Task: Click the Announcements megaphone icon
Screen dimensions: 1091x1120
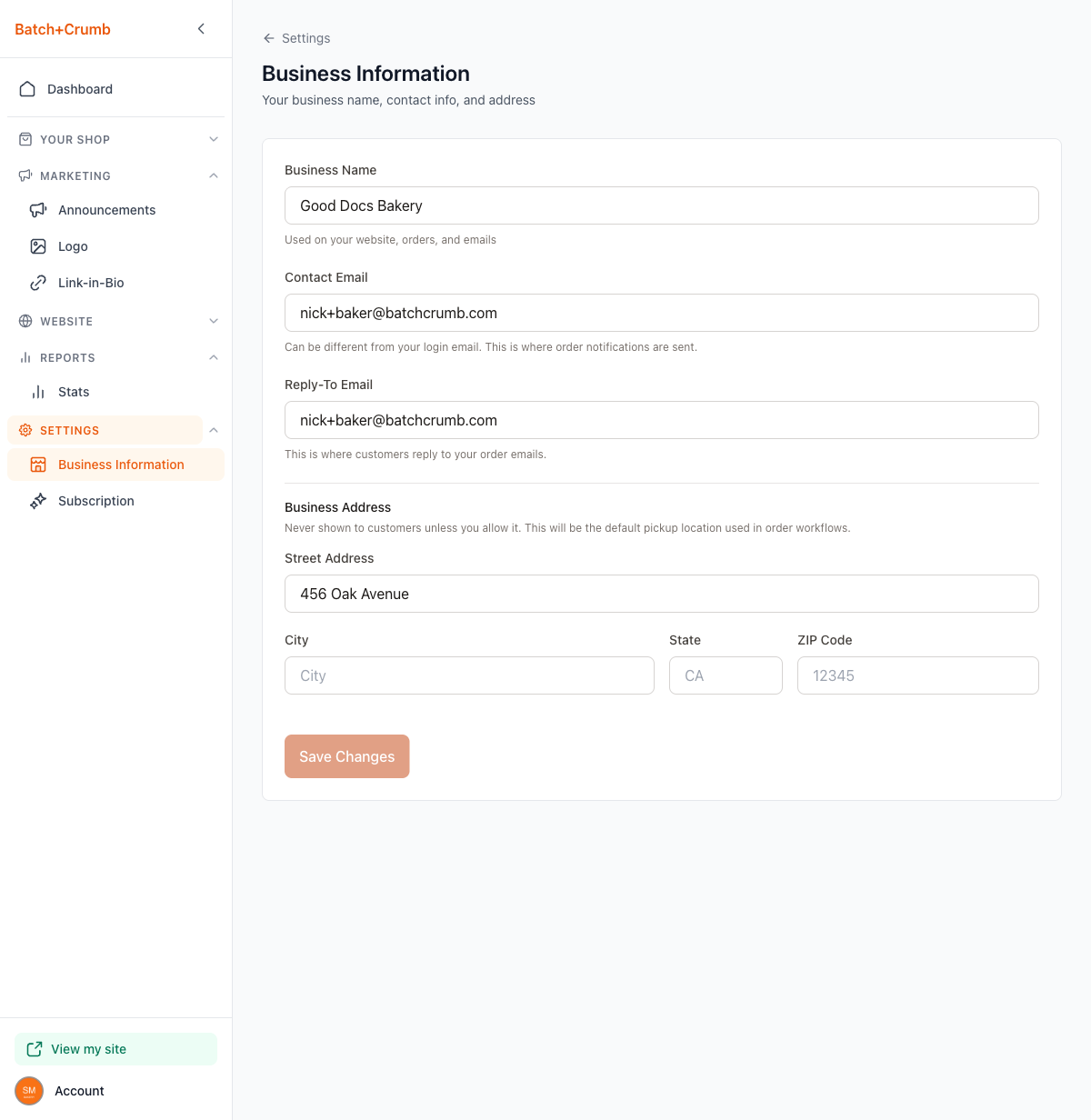Action: [x=38, y=210]
